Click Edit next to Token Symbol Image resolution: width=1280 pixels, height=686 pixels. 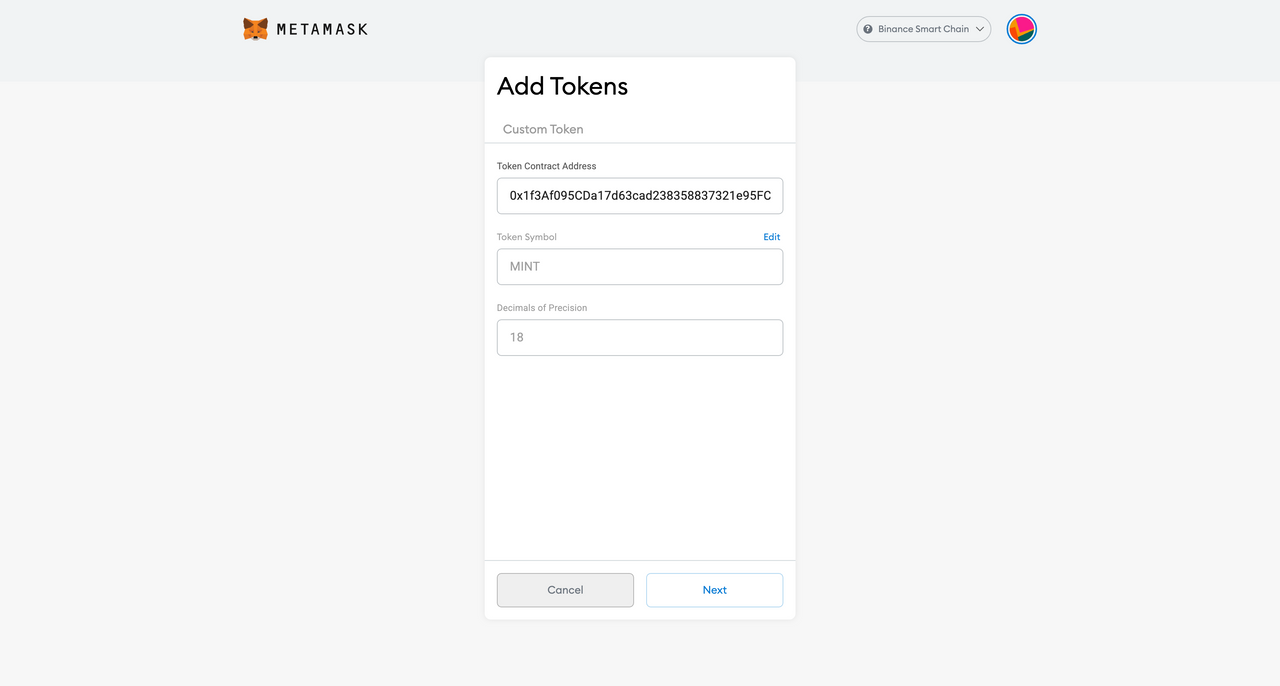click(x=772, y=237)
